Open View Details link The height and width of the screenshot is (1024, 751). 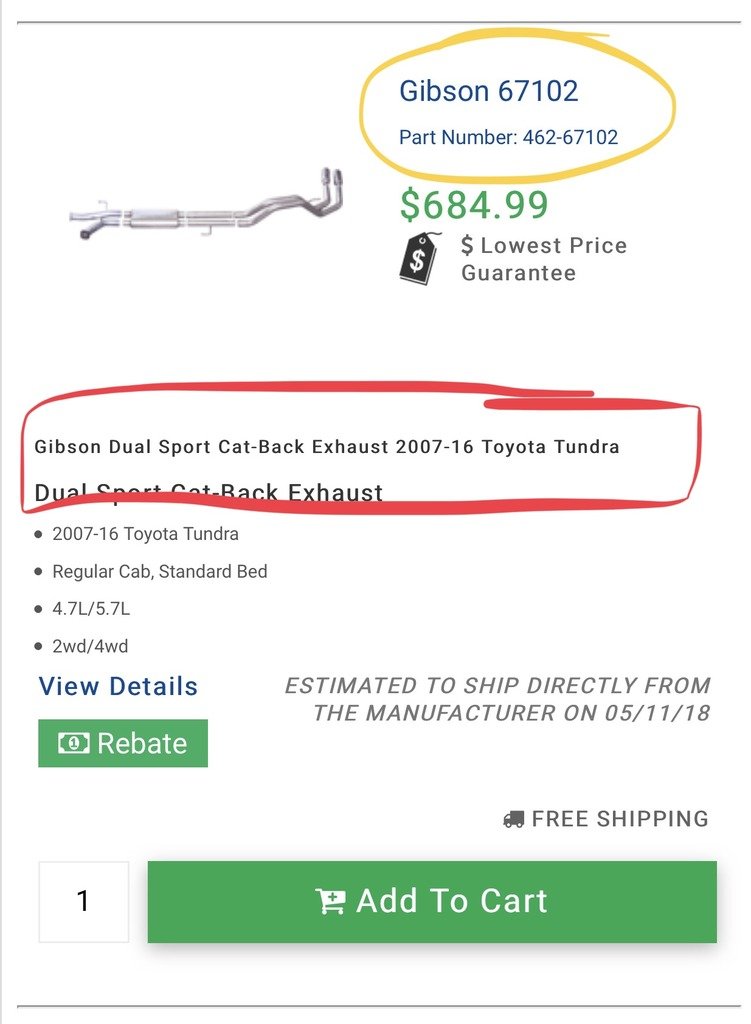pyautogui.click(x=118, y=686)
